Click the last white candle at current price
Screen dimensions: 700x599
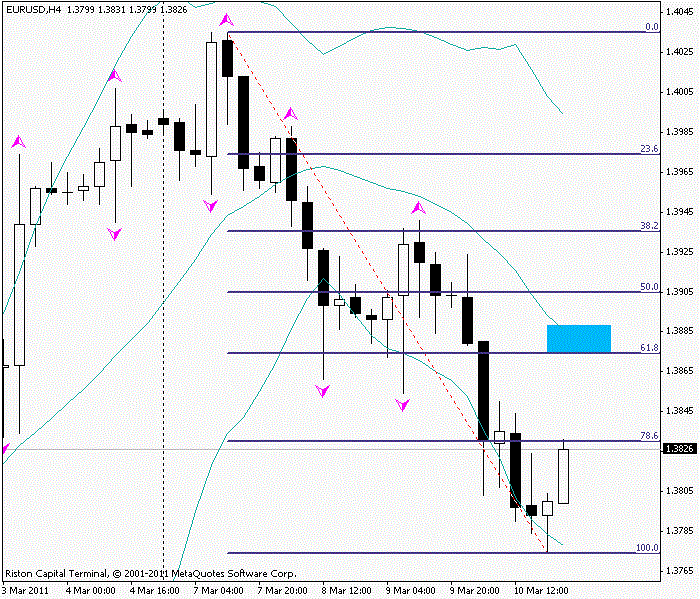pos(563,476)
